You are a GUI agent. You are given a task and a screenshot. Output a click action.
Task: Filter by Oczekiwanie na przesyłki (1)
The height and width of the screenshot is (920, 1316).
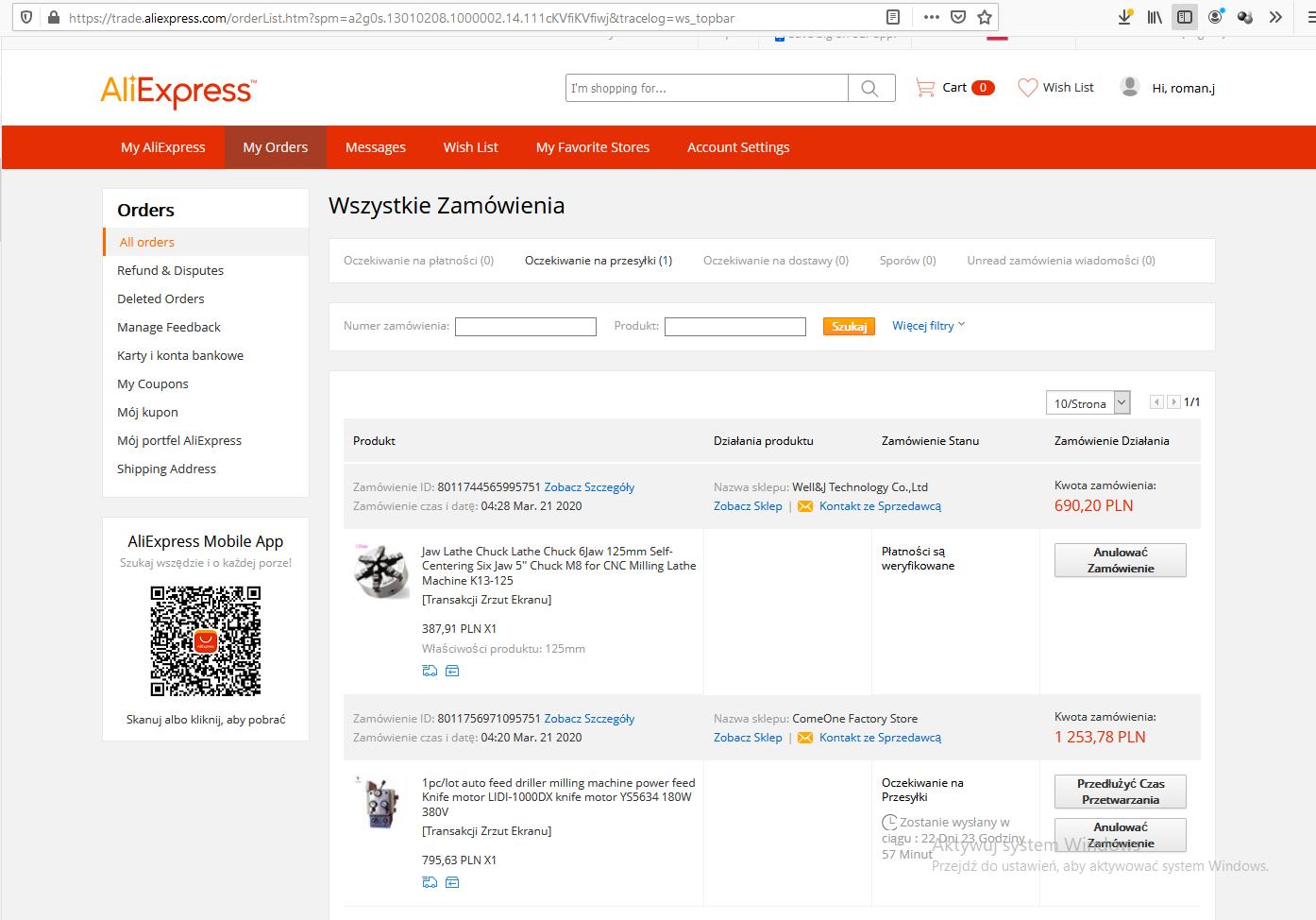click(599, 261)
